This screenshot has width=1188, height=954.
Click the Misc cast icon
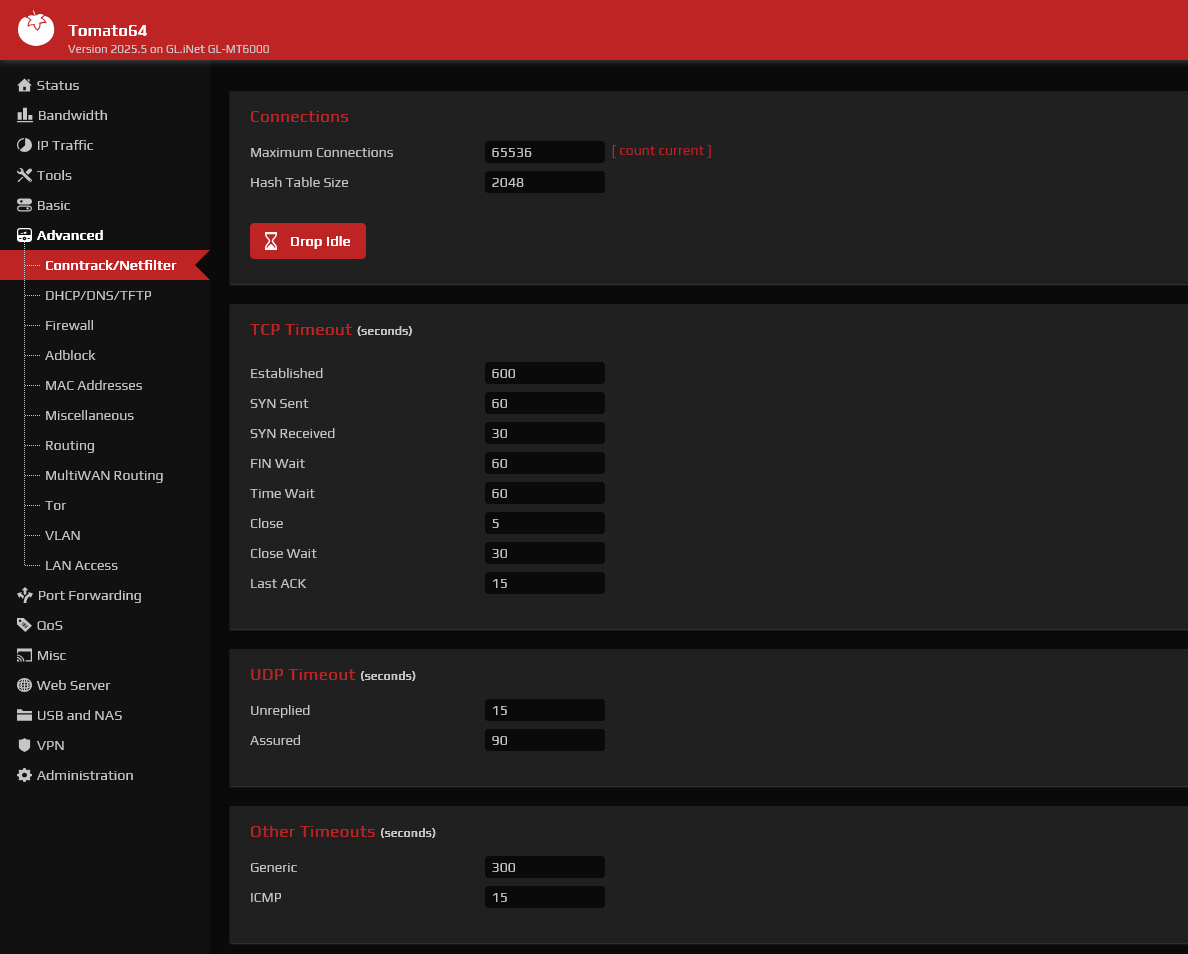coord(24,655)
